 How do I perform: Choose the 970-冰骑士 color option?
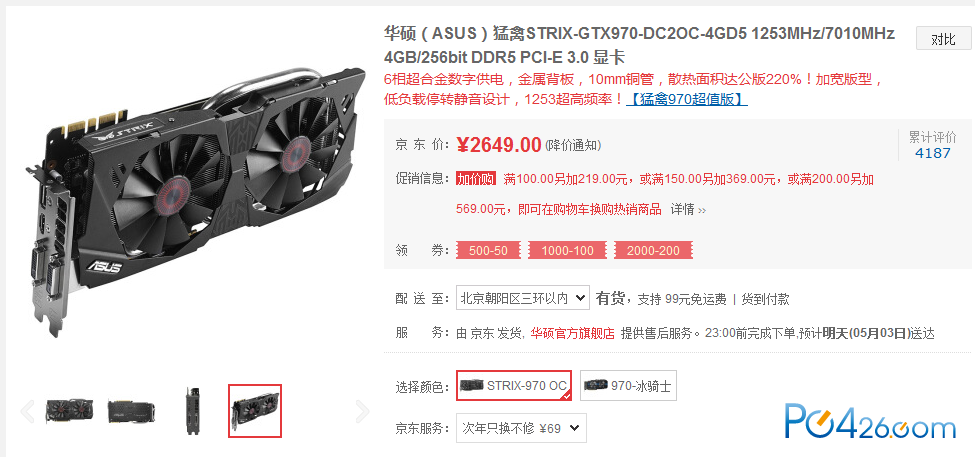click(x=628, y=385)
